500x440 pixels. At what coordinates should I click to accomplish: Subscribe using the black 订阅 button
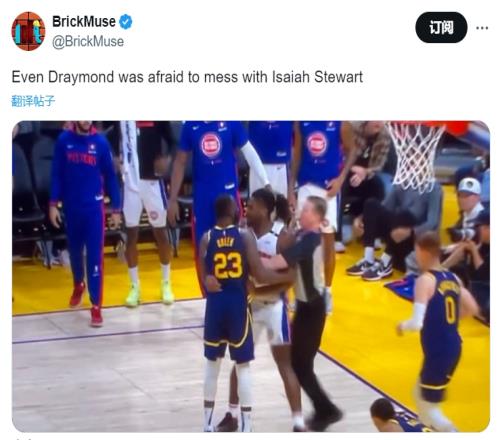click(x=441, y=27)
